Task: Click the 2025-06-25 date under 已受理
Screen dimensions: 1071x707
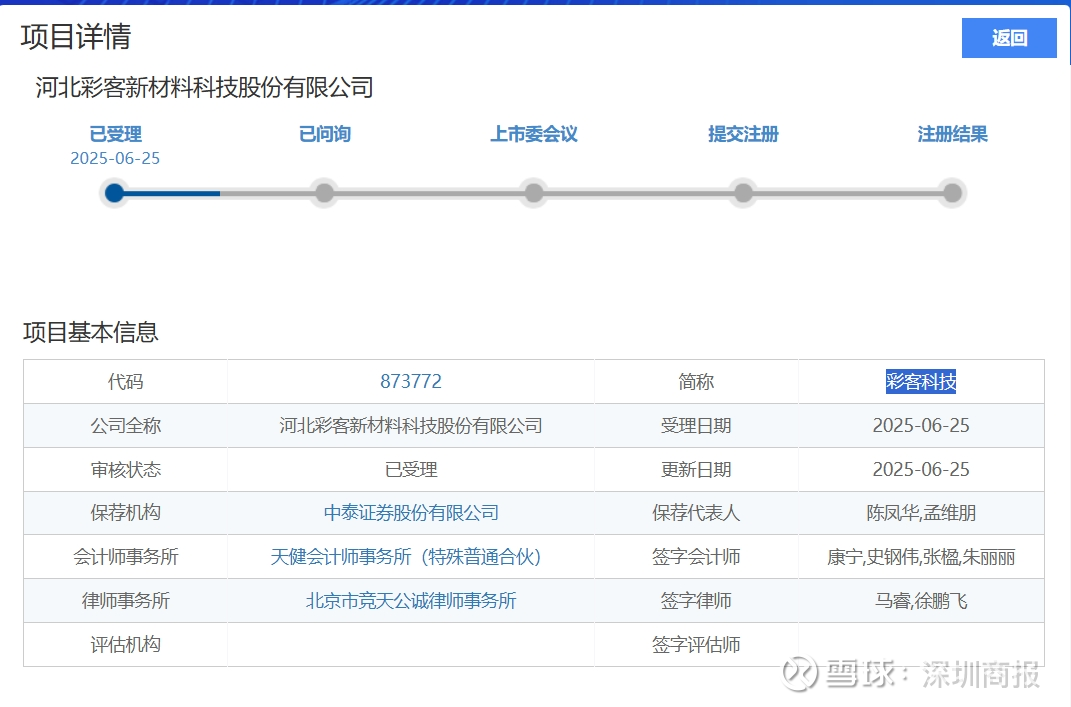Action: click(115, 158)
